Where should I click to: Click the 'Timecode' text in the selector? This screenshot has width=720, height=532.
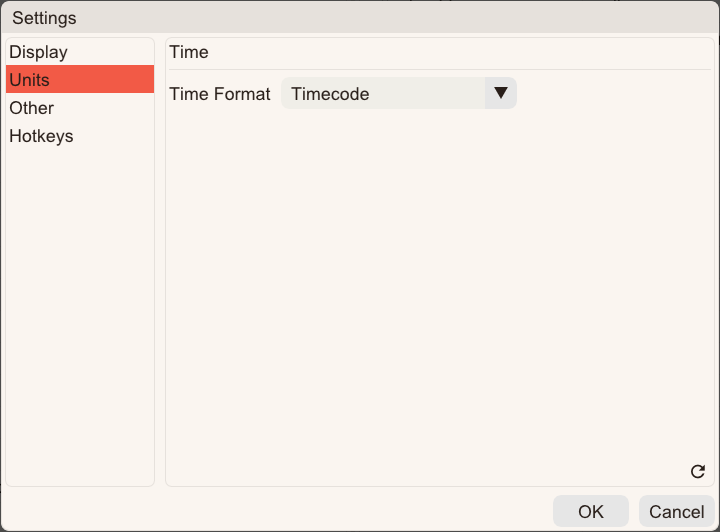(330, 94)
